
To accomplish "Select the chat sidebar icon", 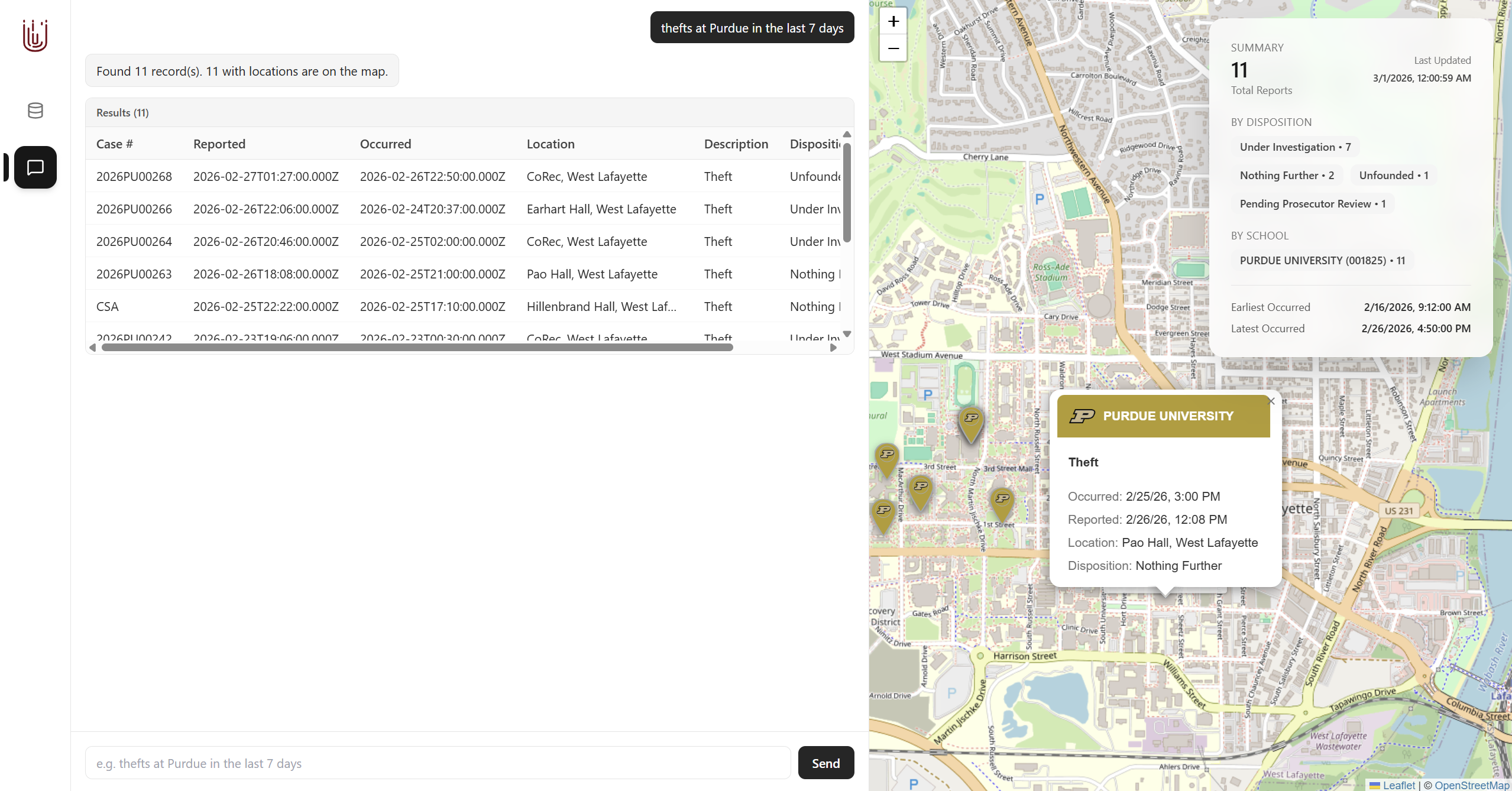I will coord(35,167).
